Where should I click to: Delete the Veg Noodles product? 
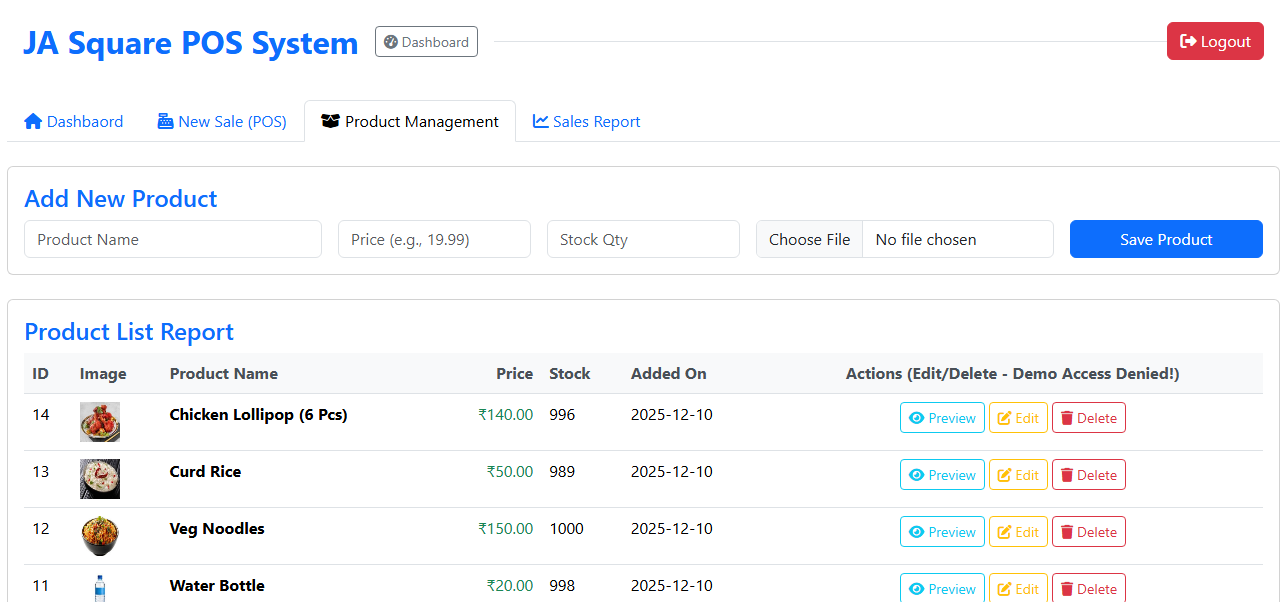(1088, 531)
